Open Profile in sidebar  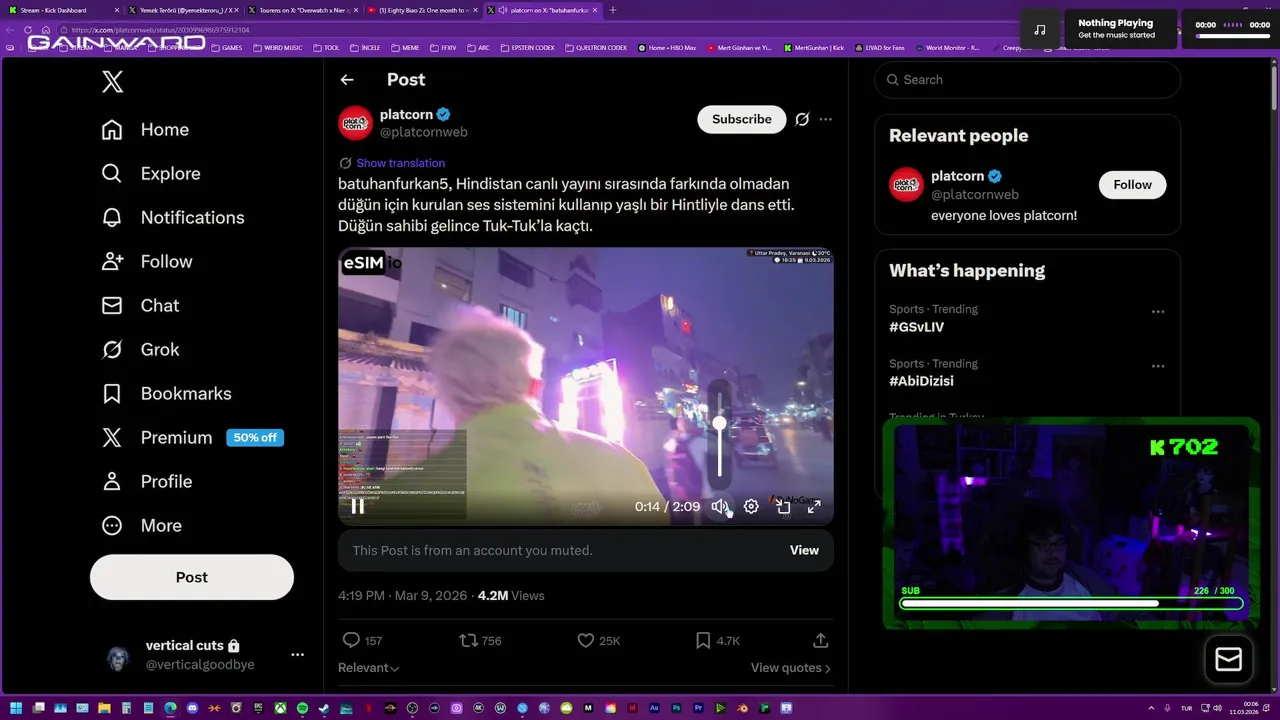(x=146, y=481)
